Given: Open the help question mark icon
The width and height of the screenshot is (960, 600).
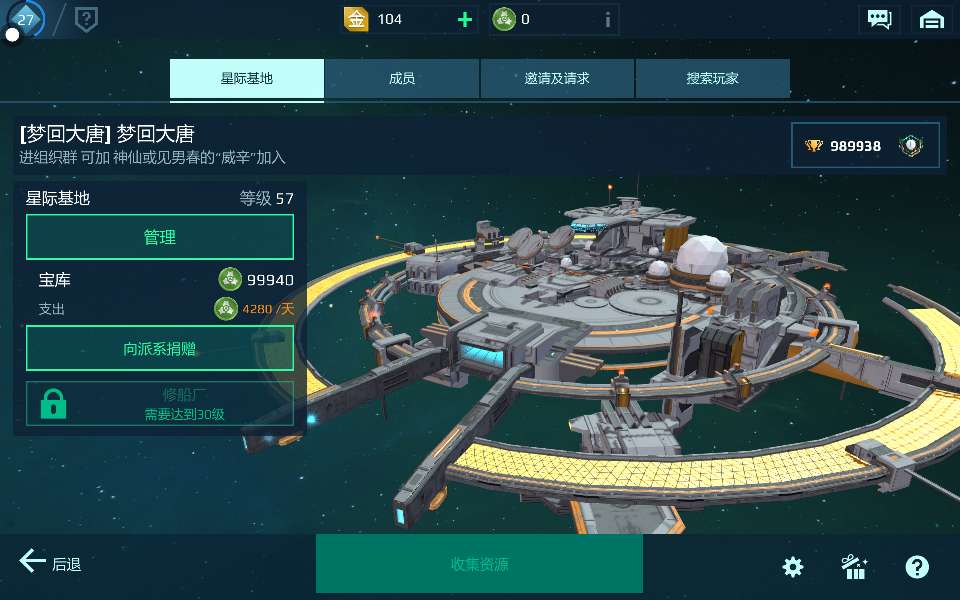Looking at the screenshot, I should (x=917, y=567).
